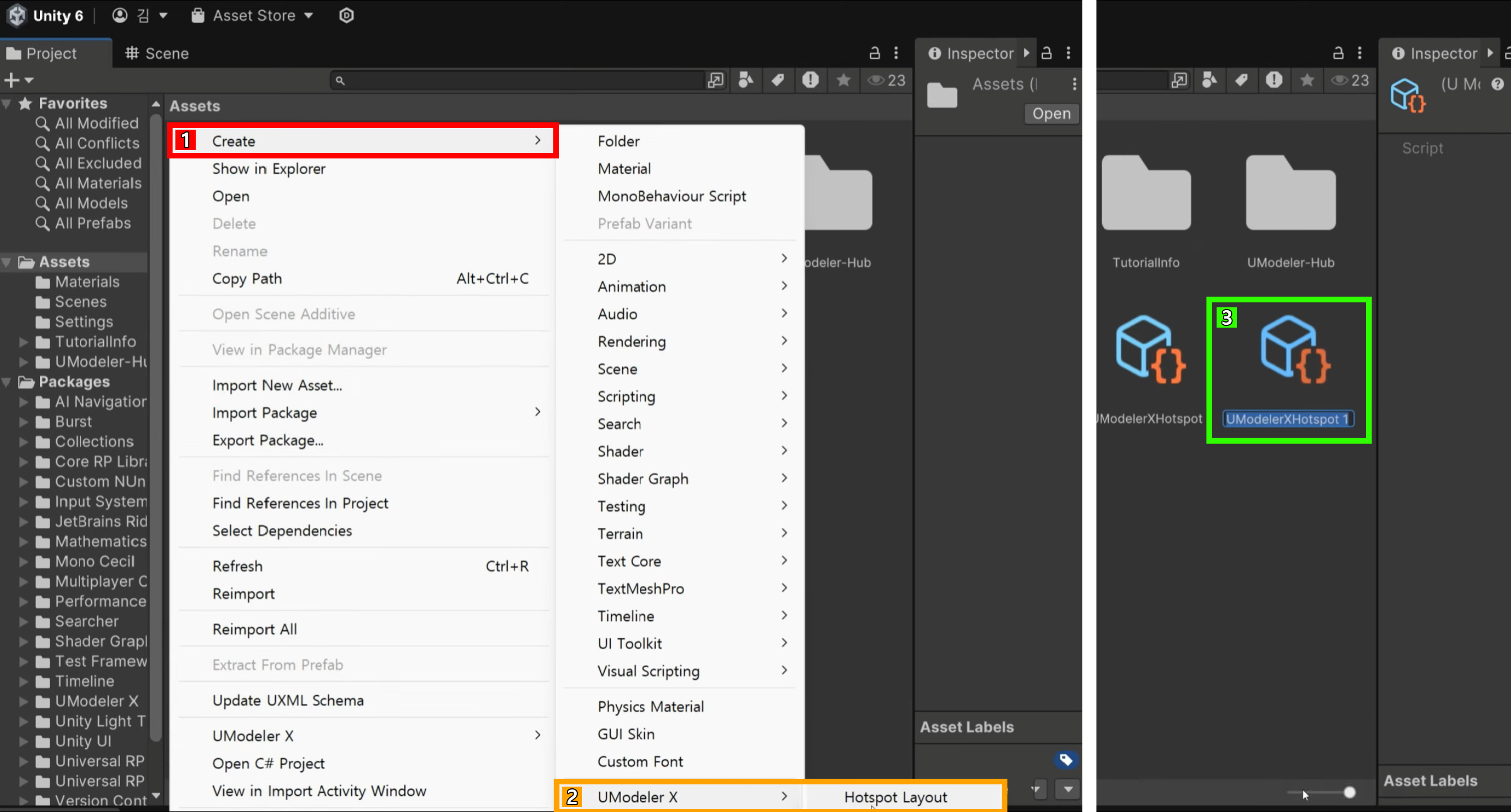Open the left Project panel three-dot menu

pos(896,53)
